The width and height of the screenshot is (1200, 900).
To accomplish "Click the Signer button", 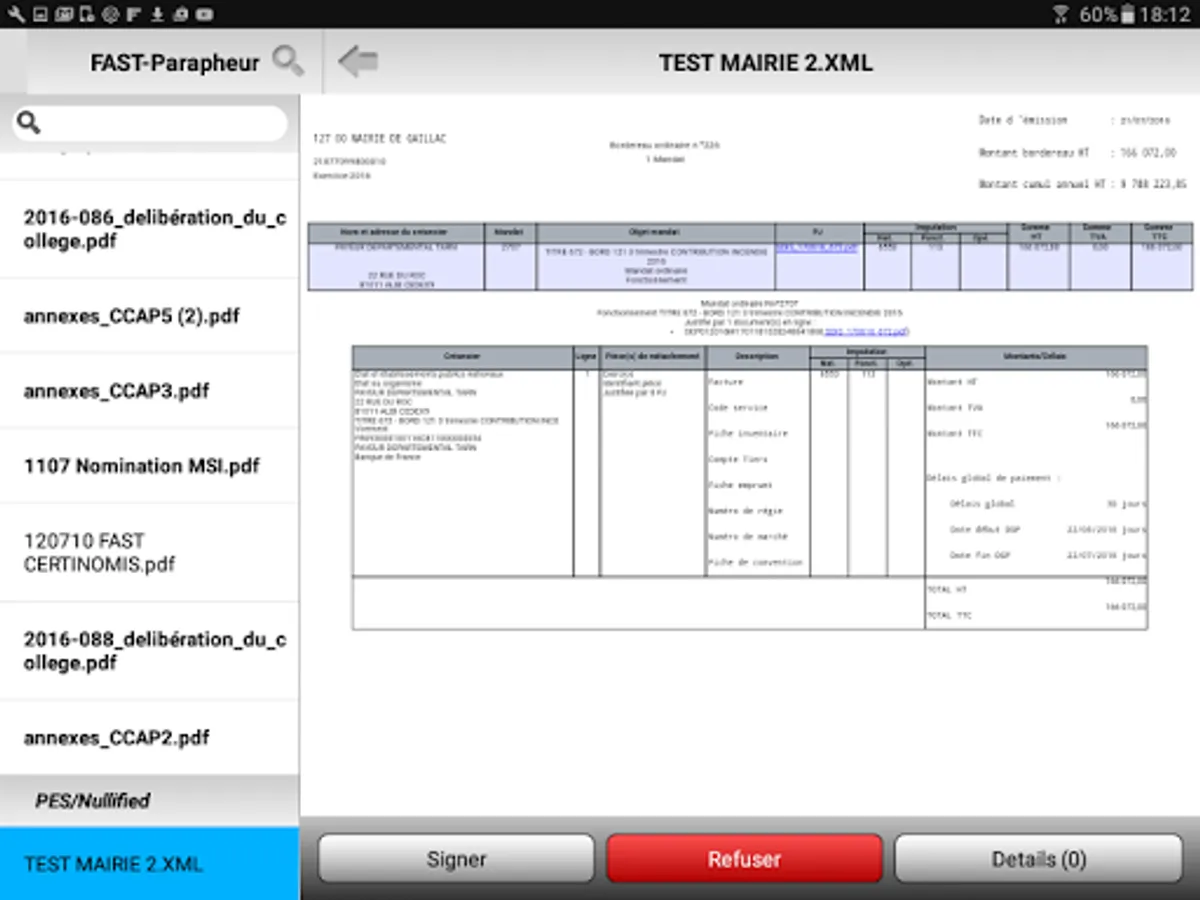I will point(456,859).
